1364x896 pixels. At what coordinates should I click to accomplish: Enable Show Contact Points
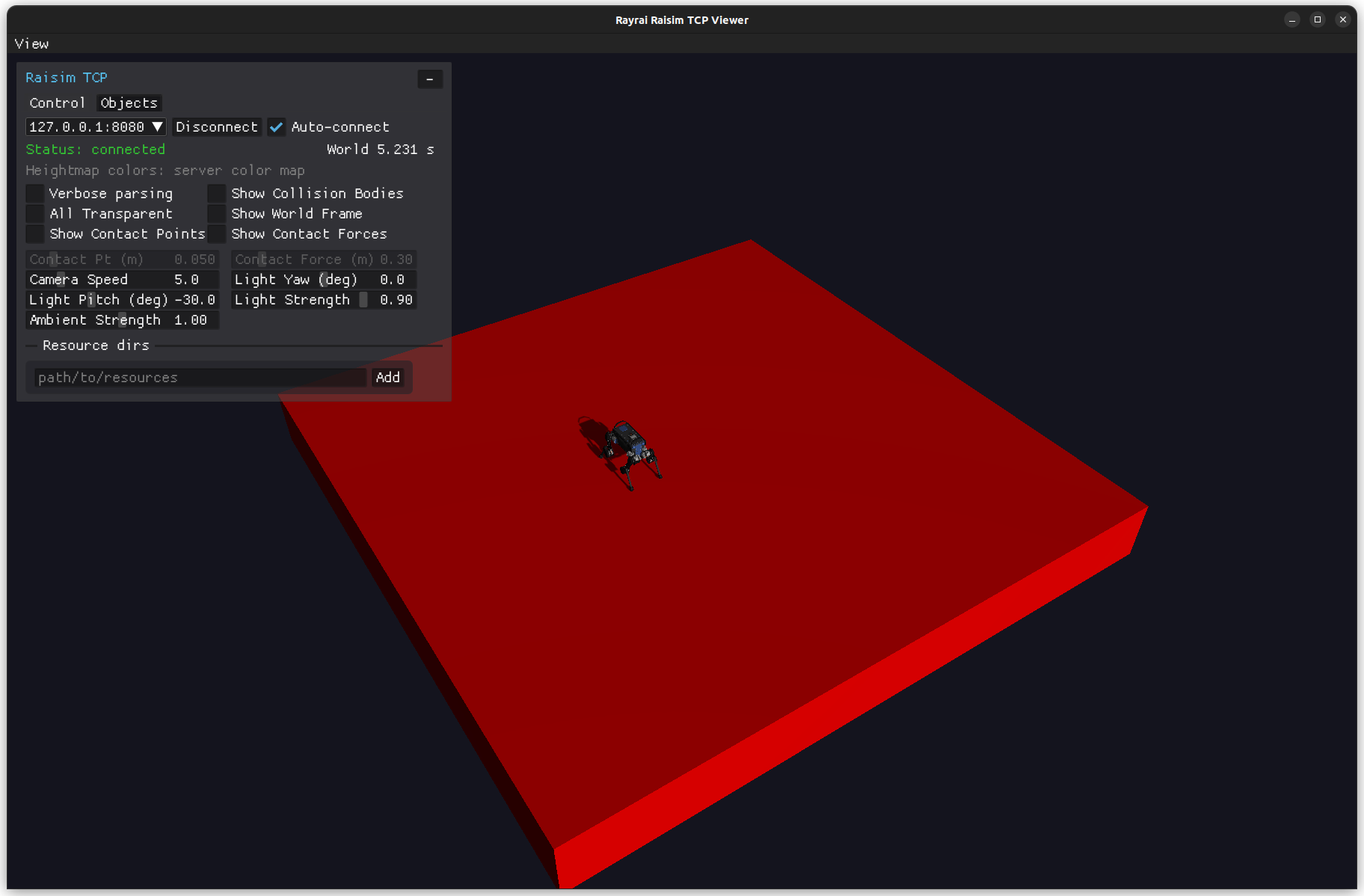[34, 234]
